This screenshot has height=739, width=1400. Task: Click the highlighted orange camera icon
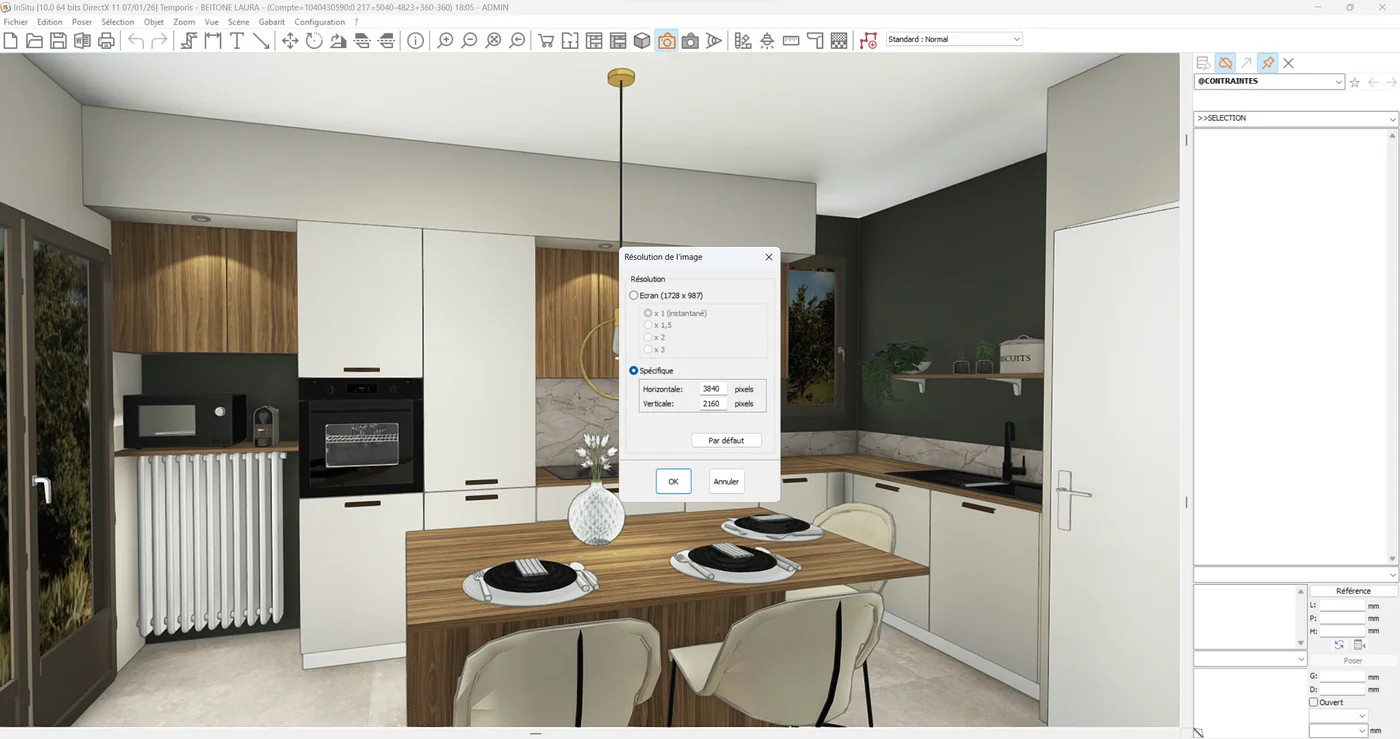(x=666, y=41)
